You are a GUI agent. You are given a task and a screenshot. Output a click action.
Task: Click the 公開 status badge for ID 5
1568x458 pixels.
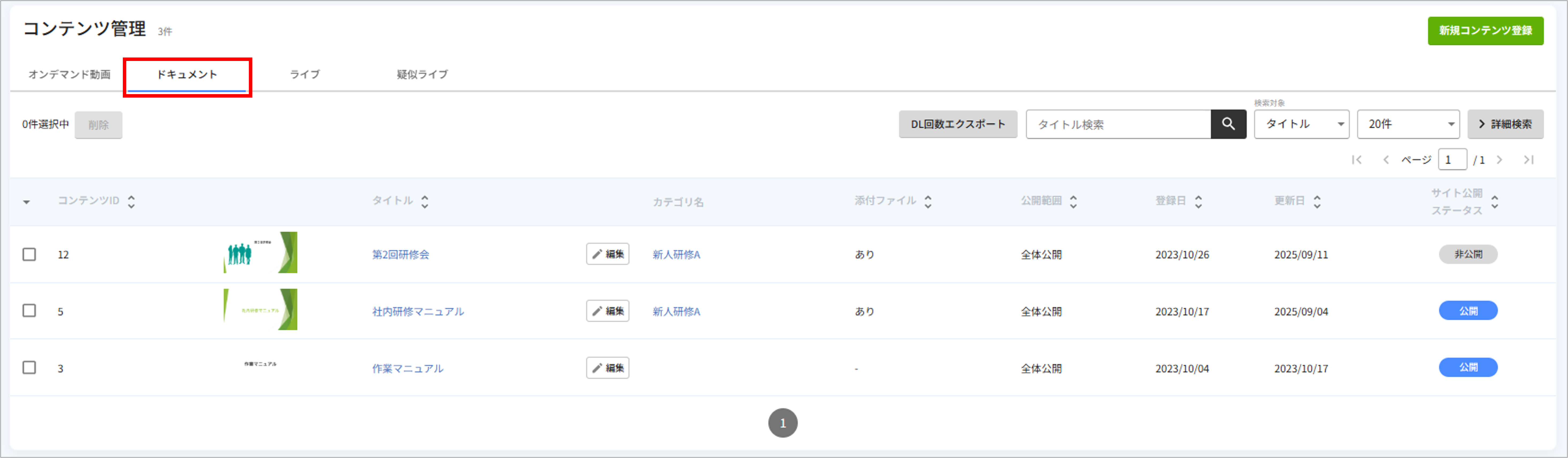click(x=1468, y=311)
